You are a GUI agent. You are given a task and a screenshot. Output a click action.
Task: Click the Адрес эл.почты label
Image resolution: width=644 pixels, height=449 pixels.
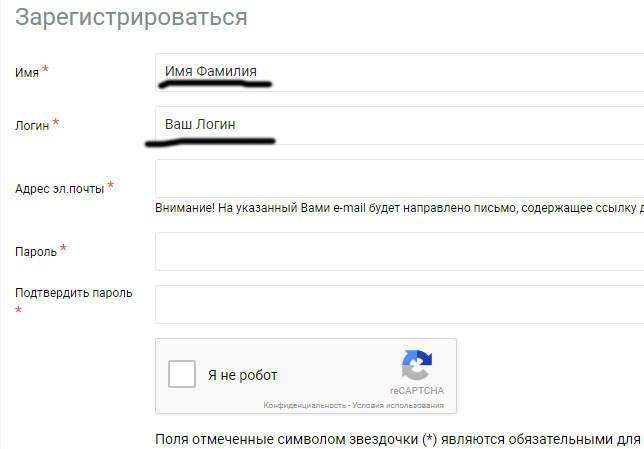click(x=60, y=189)
